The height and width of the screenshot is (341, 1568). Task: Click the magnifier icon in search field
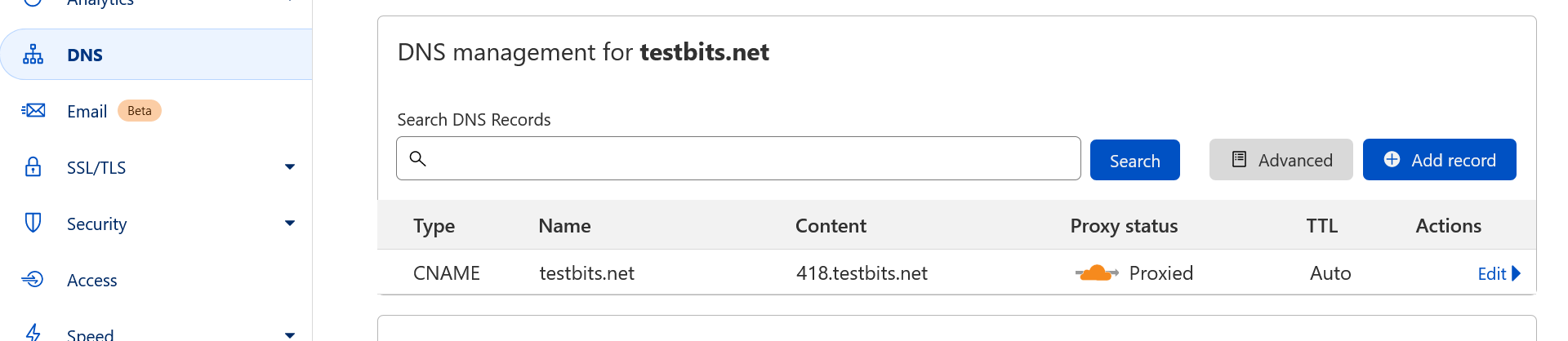pyautogui.click(x=417, y=158)
